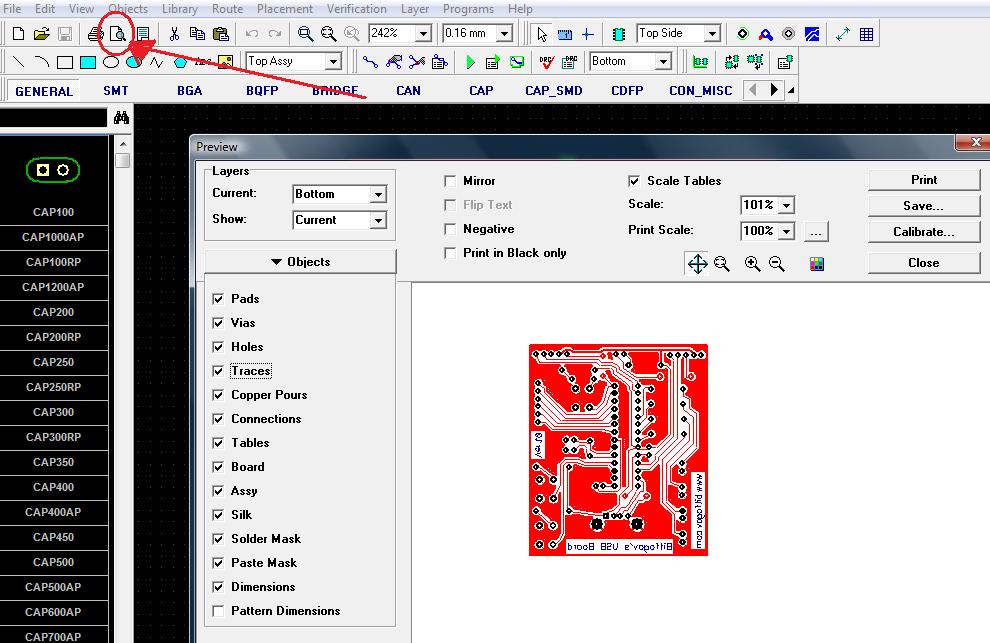990x643 pixels.
Task: Select the Place Copper Pour icon
Action: (812, 34)
